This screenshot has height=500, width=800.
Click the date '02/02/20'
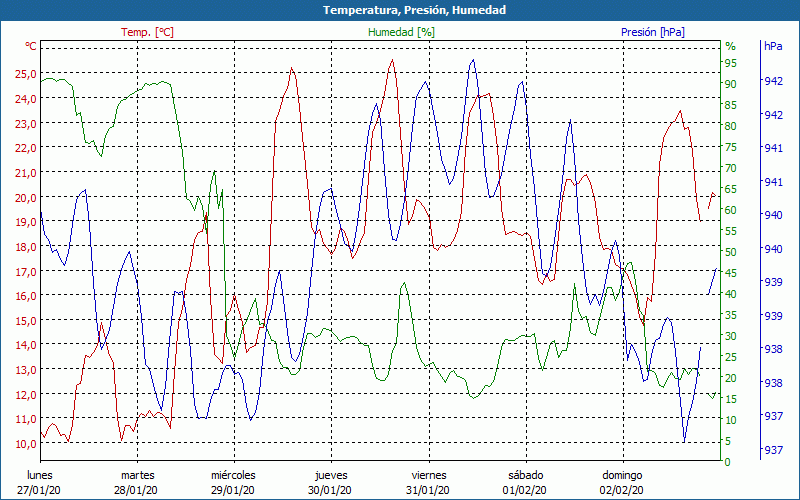pyautogui.click(x=622, y=491)
